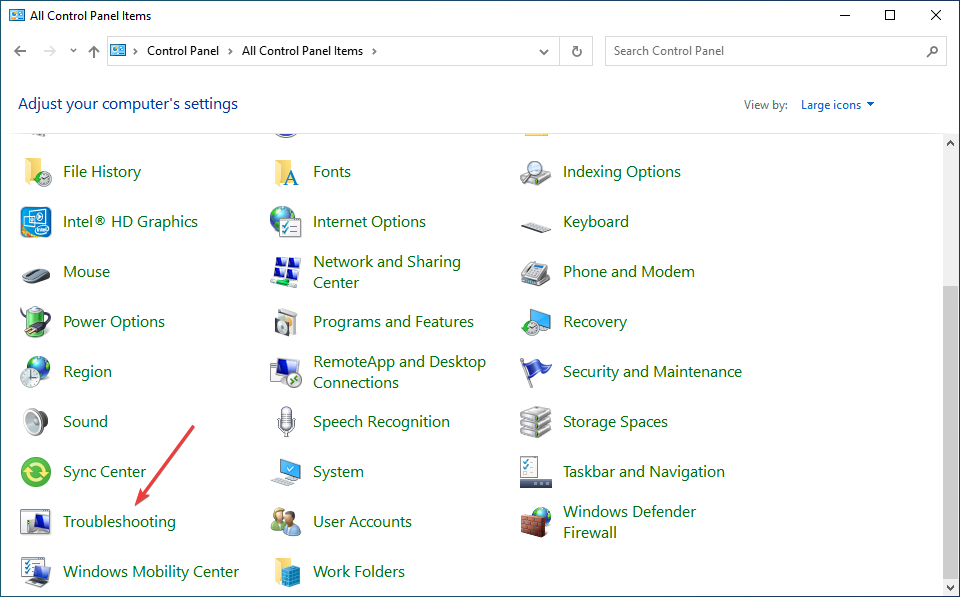Open the Security and Maintenance flag icon
960x597 pixels.
pyautogui.click(x=536, y=372)
